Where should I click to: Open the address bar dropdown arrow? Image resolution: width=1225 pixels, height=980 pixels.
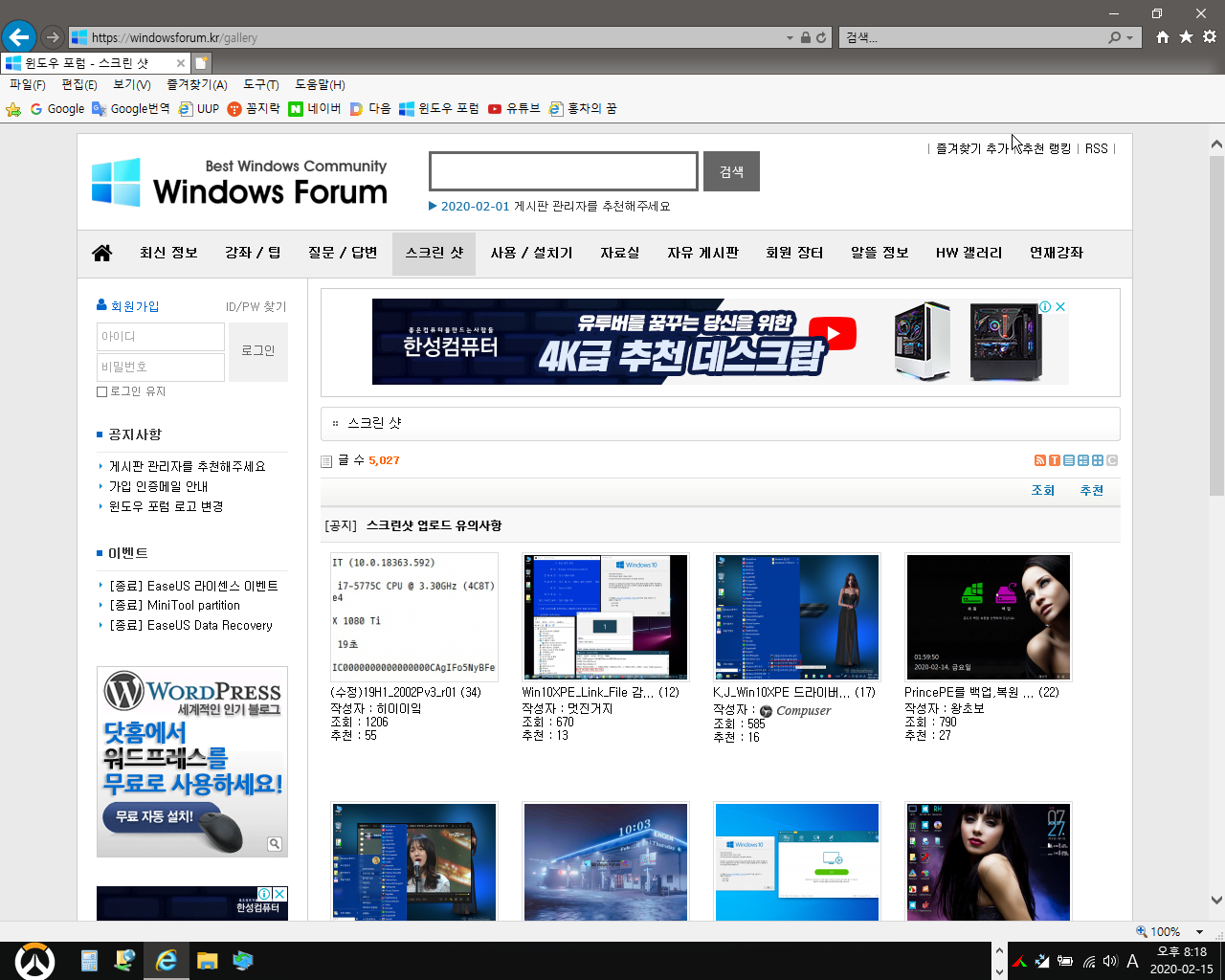790,37
